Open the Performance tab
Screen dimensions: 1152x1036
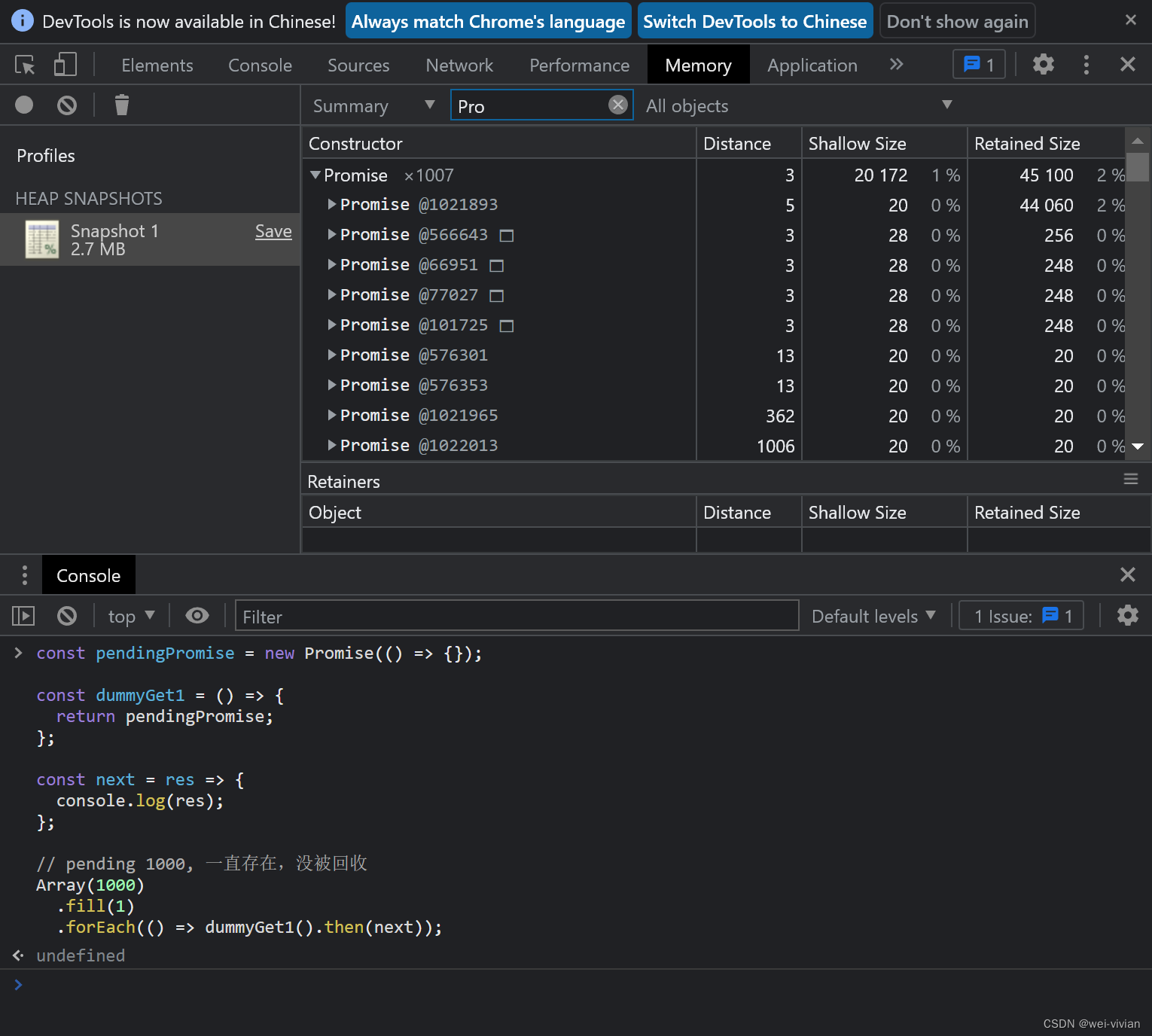[x=579, y=66]
